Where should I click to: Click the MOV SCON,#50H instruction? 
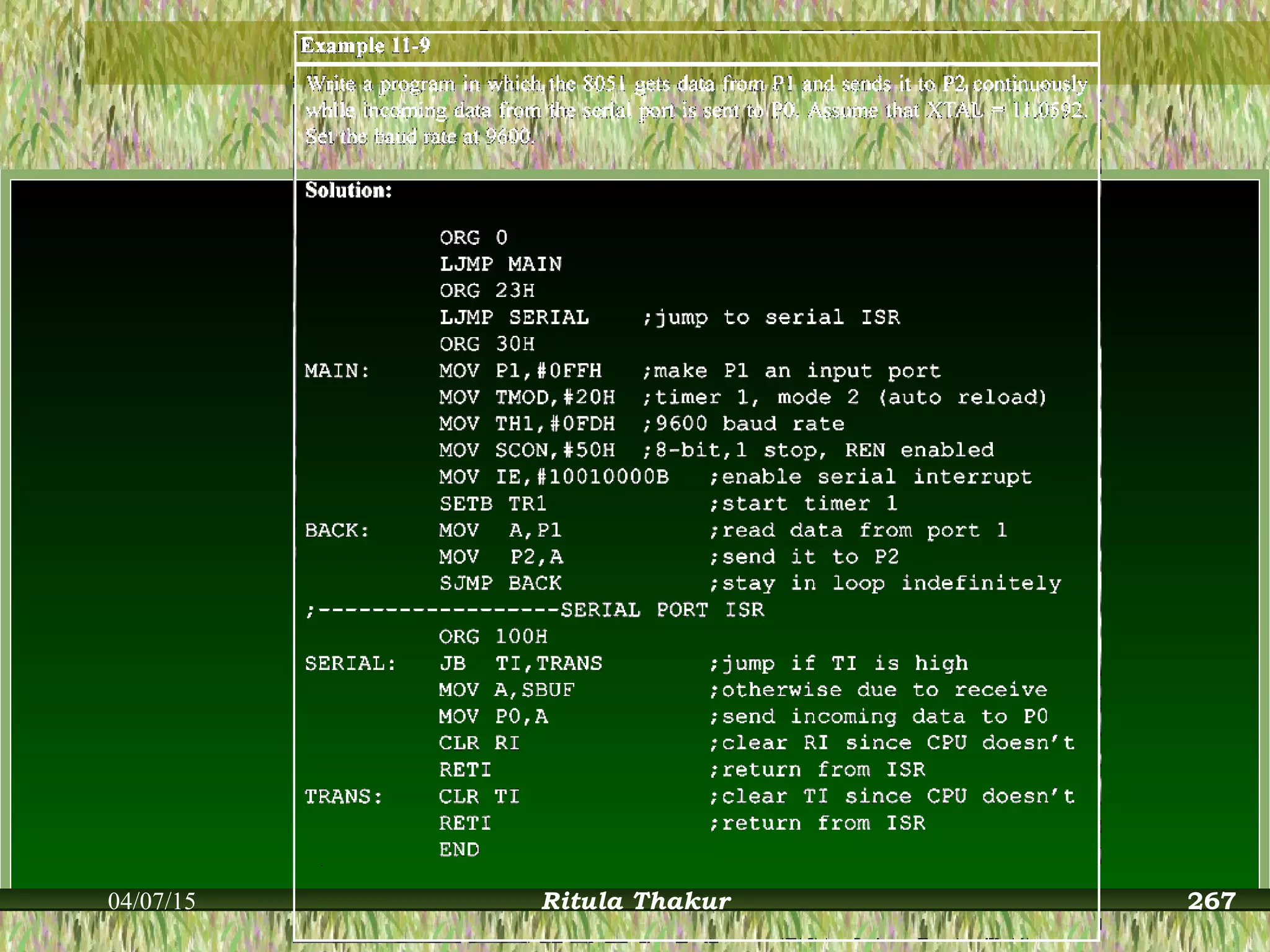pyautogui.click(x=527, y=450)
